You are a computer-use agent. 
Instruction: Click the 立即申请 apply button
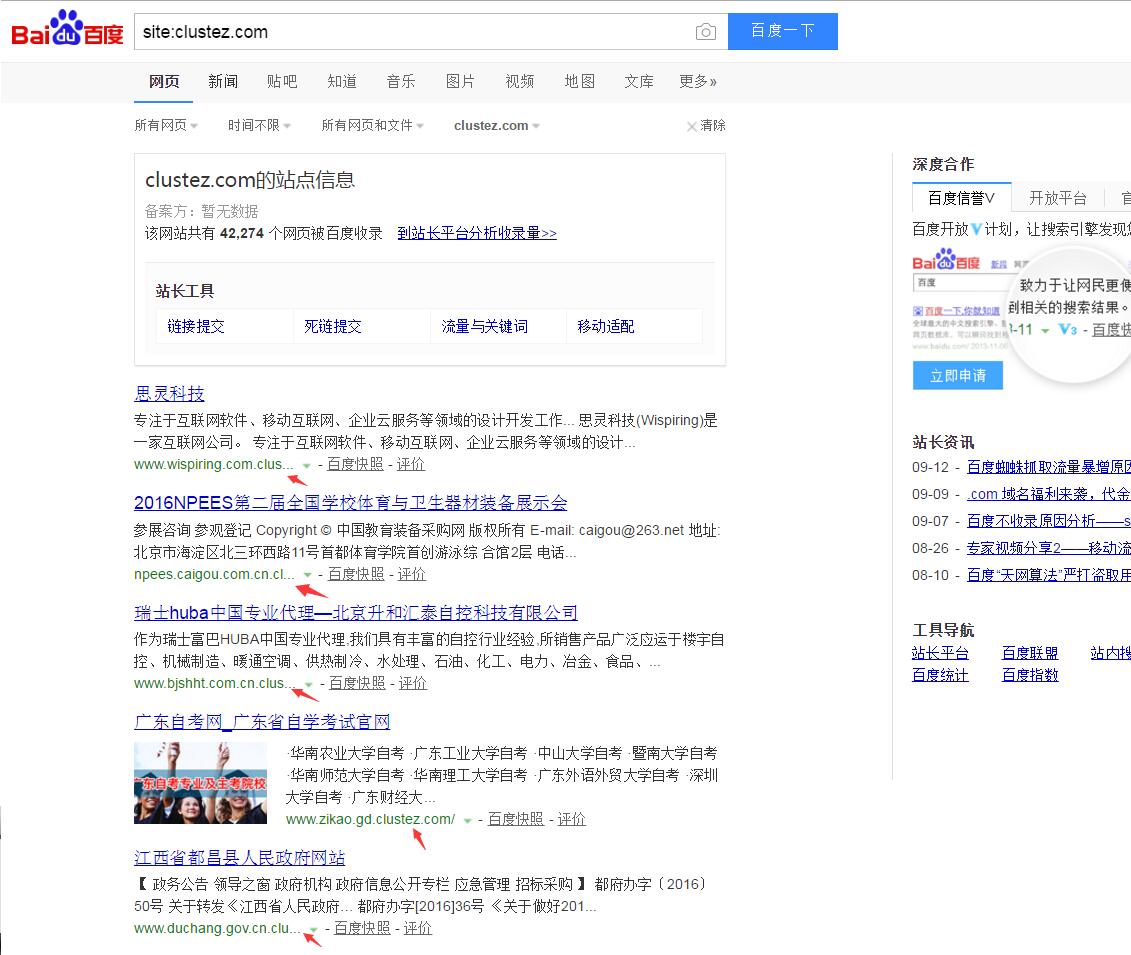[x=957, y=376]
